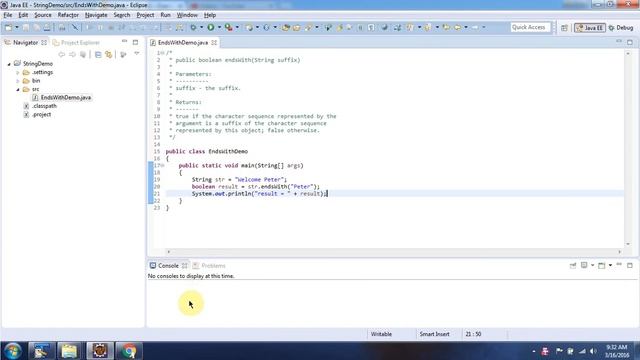Collapse the comment fold marker at line 1

162,53
